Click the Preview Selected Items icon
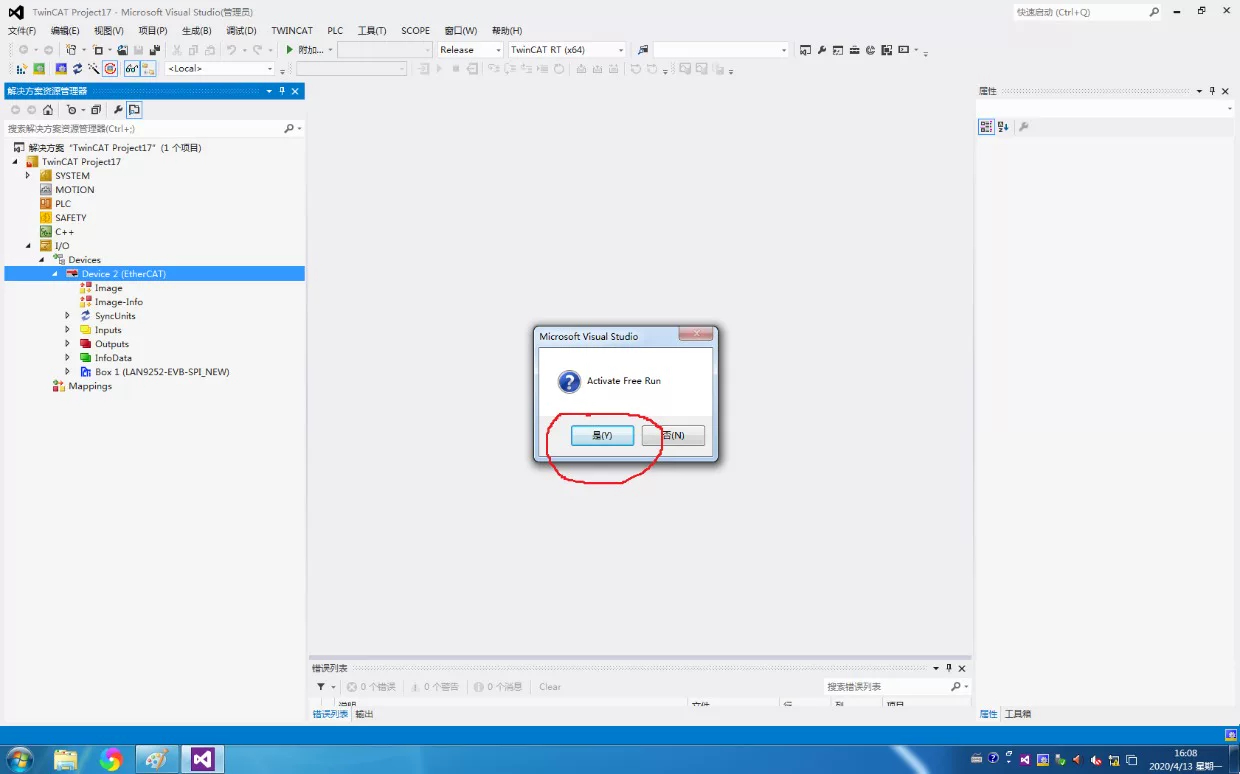 tap(134, 110)
